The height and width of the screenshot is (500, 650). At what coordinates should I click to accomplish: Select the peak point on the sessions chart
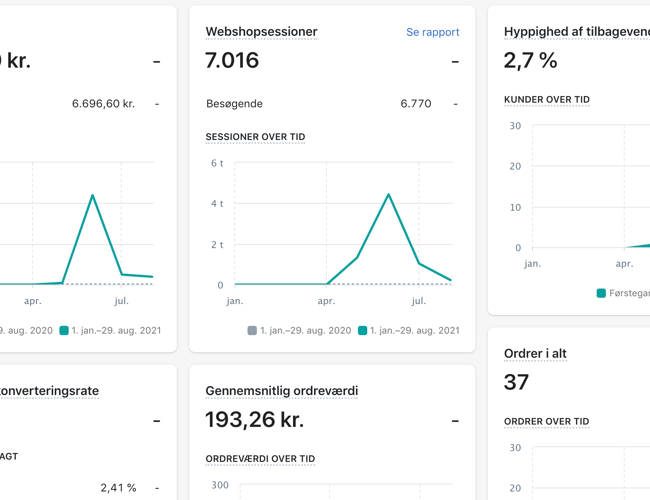[388, 194]
